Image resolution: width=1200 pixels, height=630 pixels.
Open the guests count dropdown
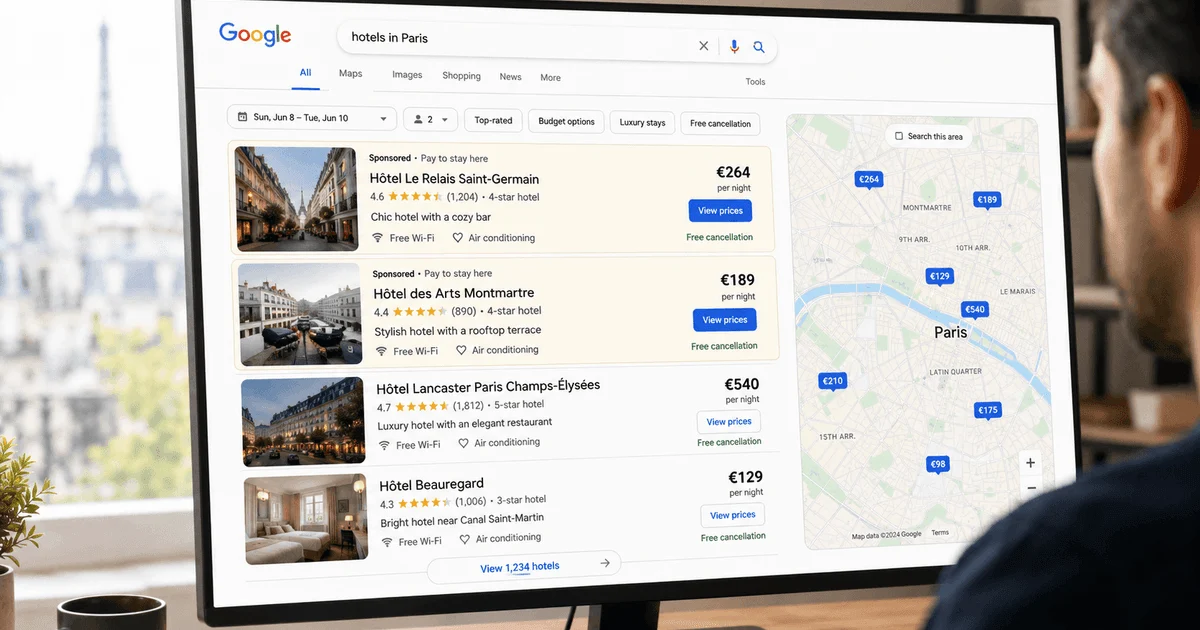431,119
